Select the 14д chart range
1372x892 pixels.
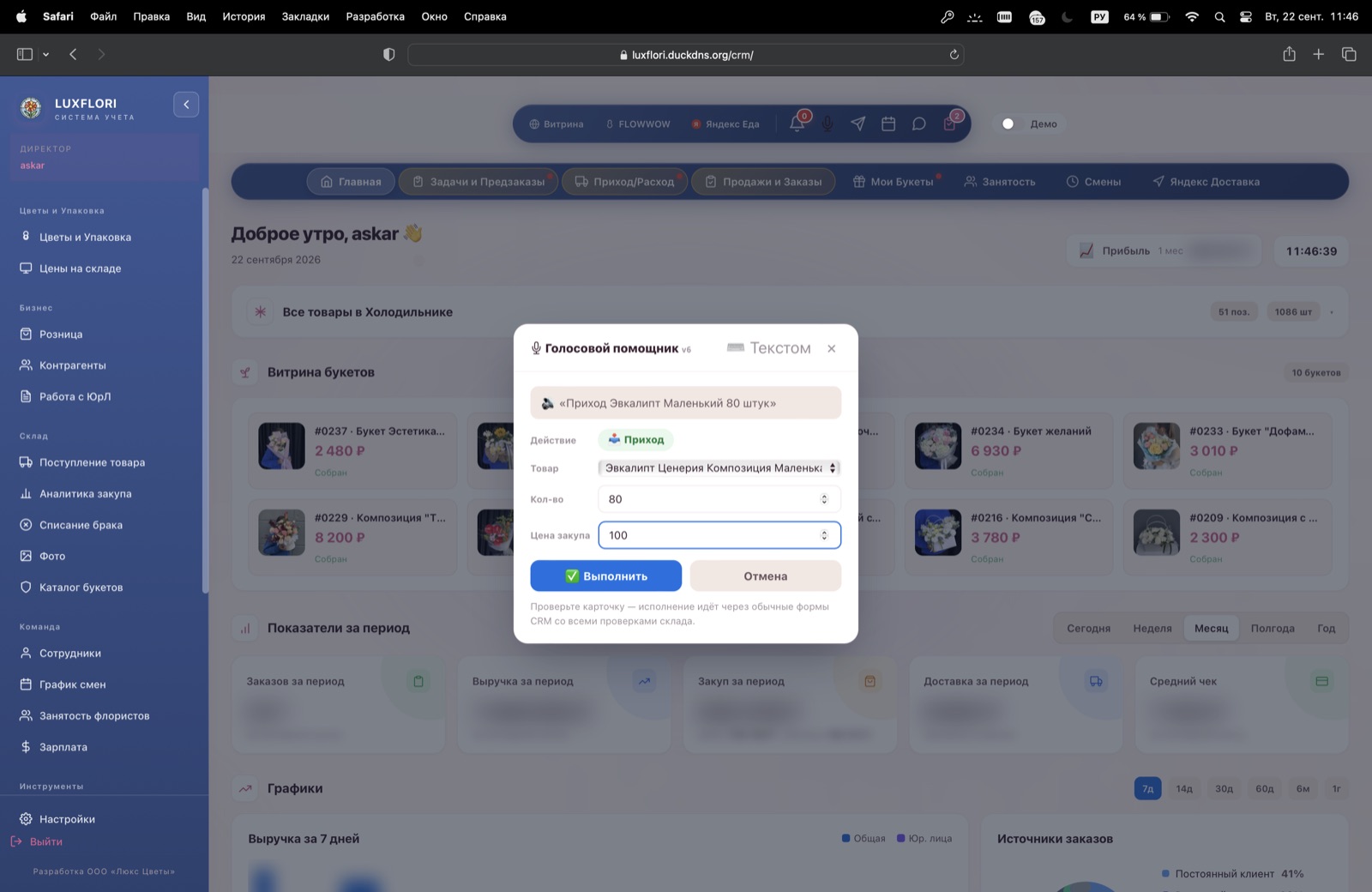pos(1184,788)
